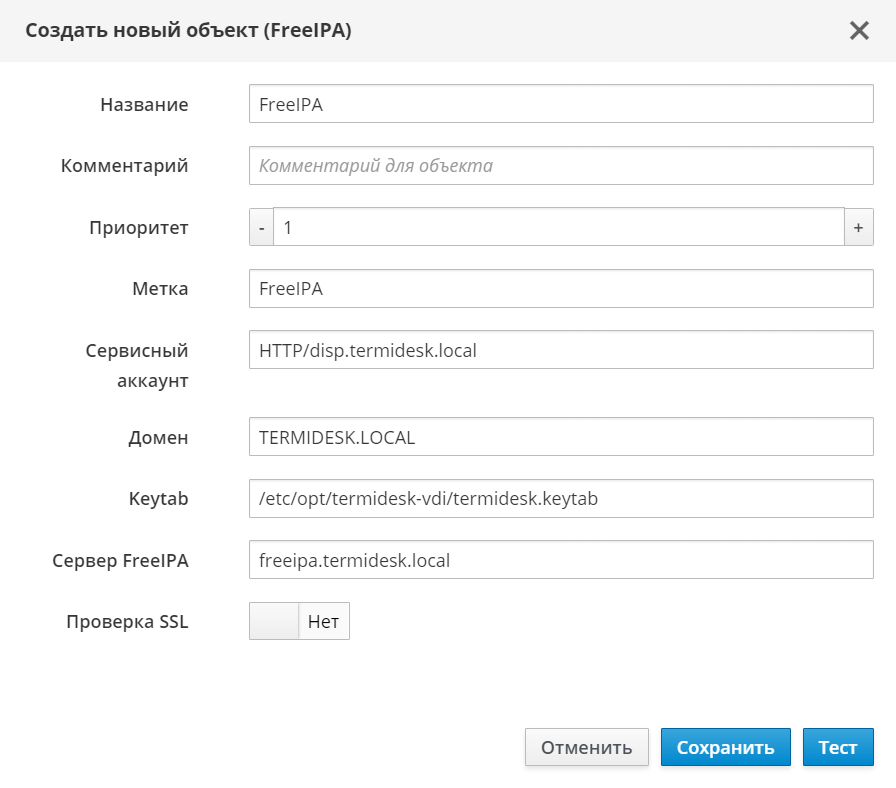Close the FreeIPA creation dialog

tap(859, 31)
